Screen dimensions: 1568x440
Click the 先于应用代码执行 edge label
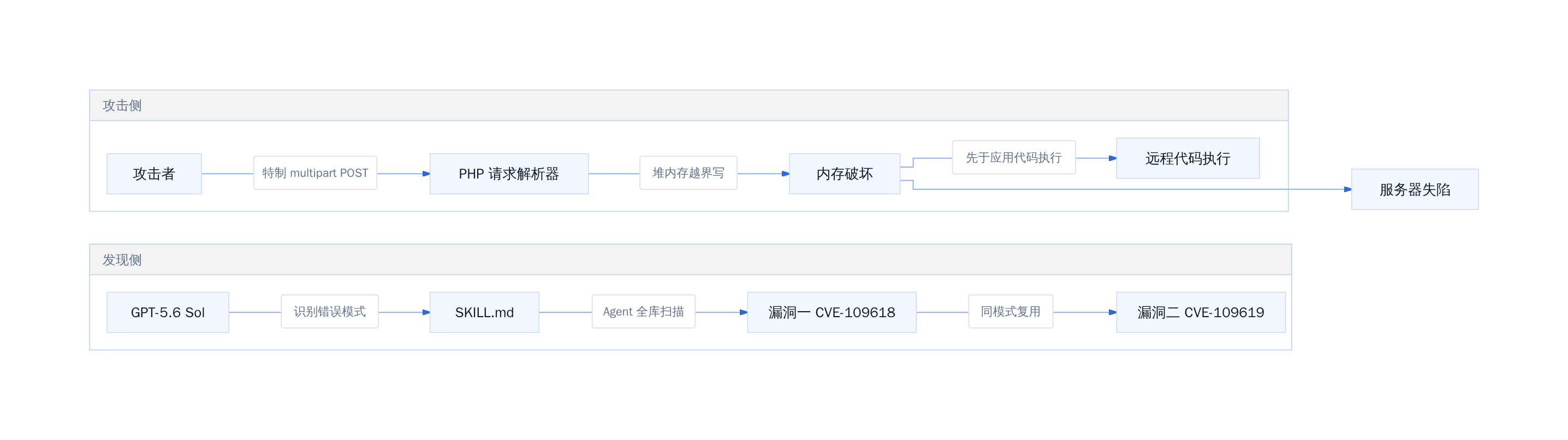[1013, 158]
